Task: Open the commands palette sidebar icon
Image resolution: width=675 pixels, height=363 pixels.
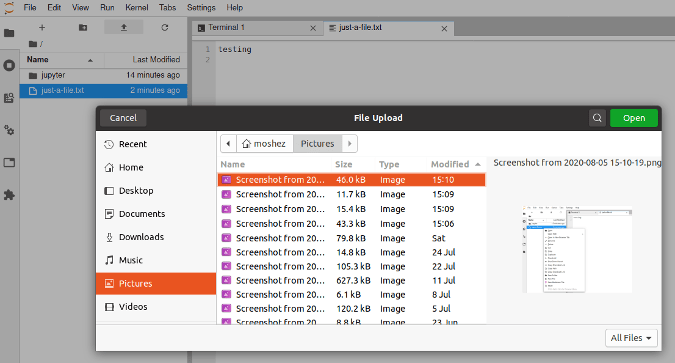Action: 9,98
